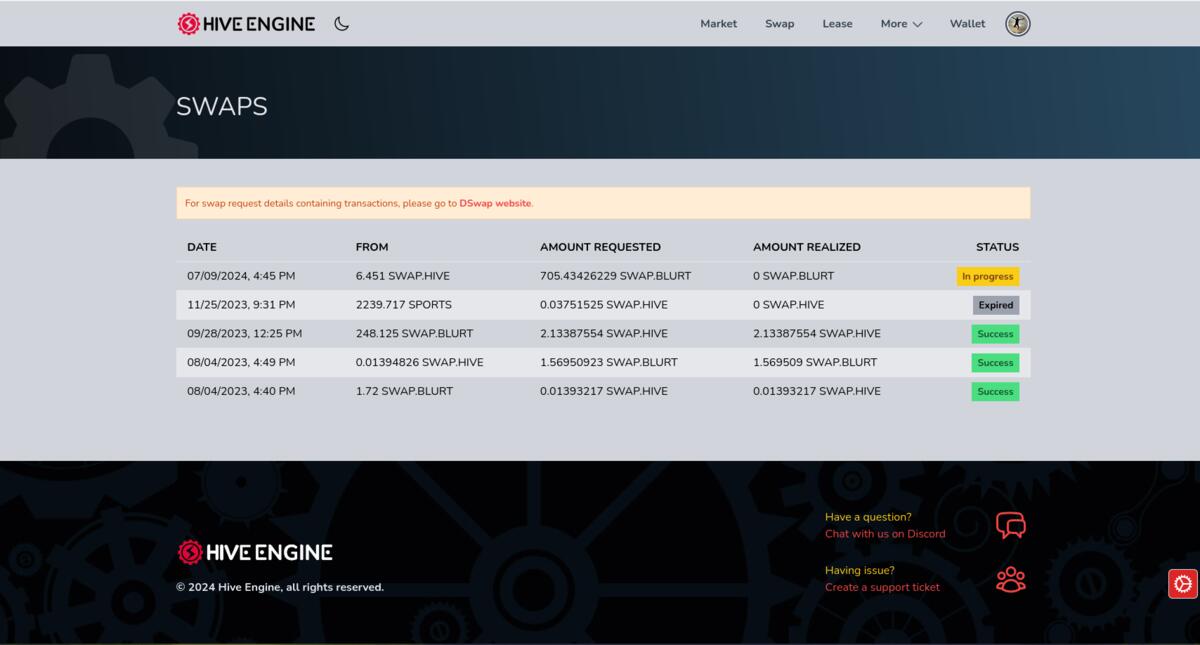Click the 2239.717 SPORTS from cell
The image size is (1200, 645).
pos(403,305)
